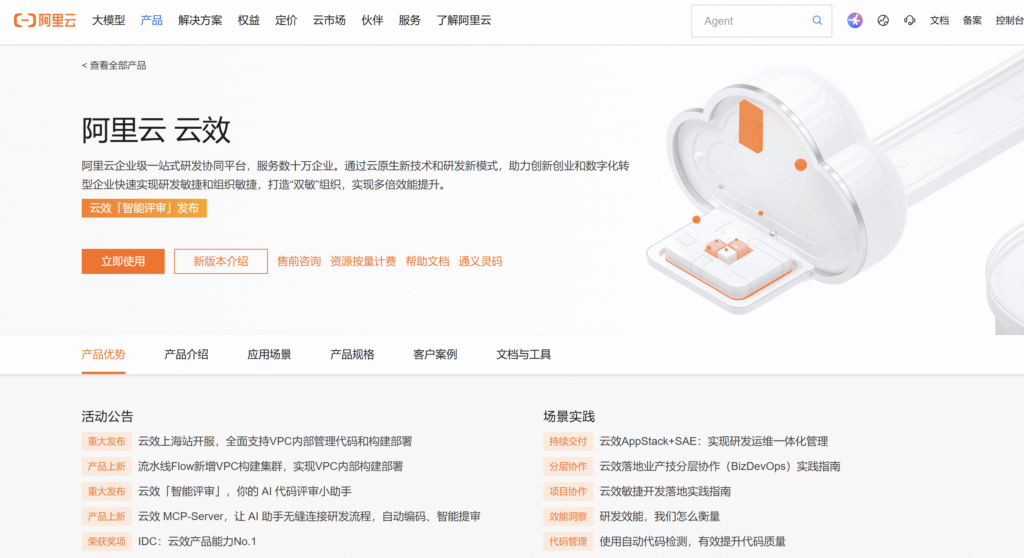This screenshot has height=558, width=1024.
Task: Click the 阿里云 云效 page title
Action: (x=156, y=129)
